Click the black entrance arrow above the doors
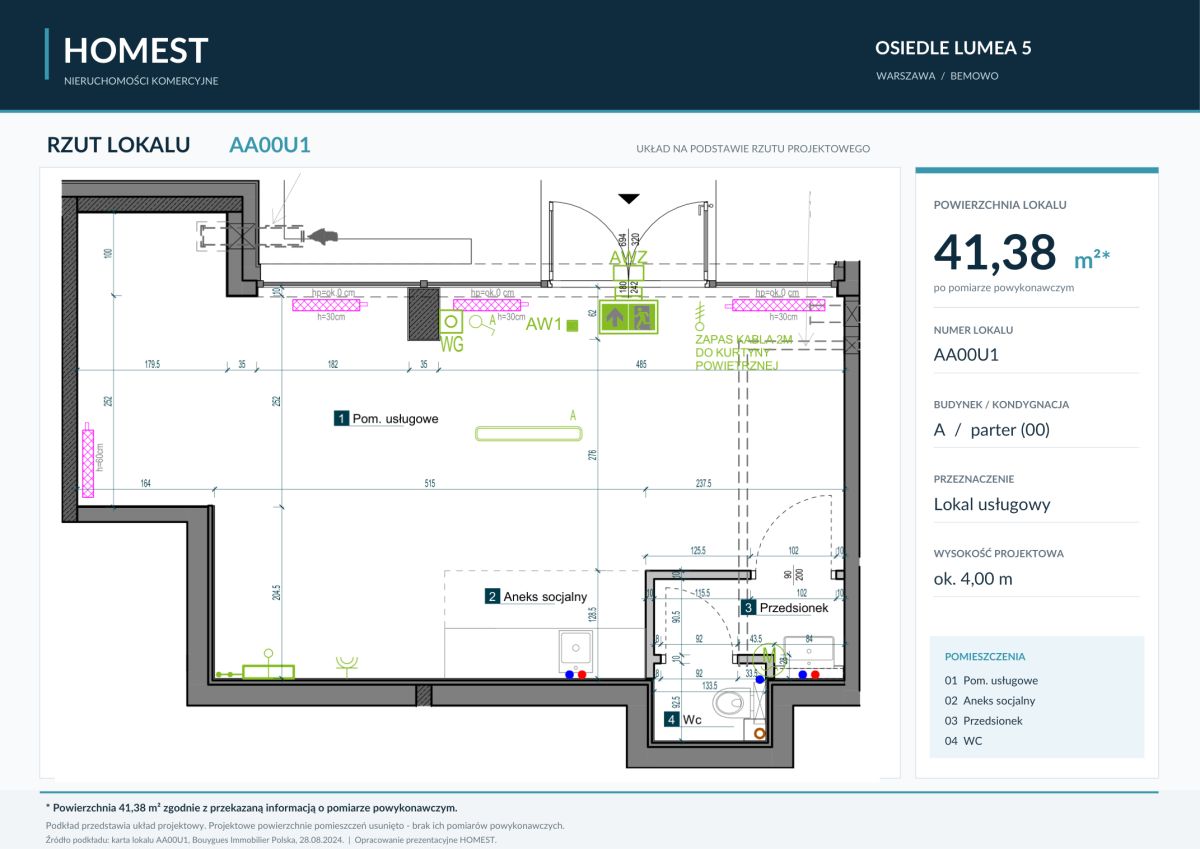This screenshot has width=1200, height=849. tap(628, 198)
